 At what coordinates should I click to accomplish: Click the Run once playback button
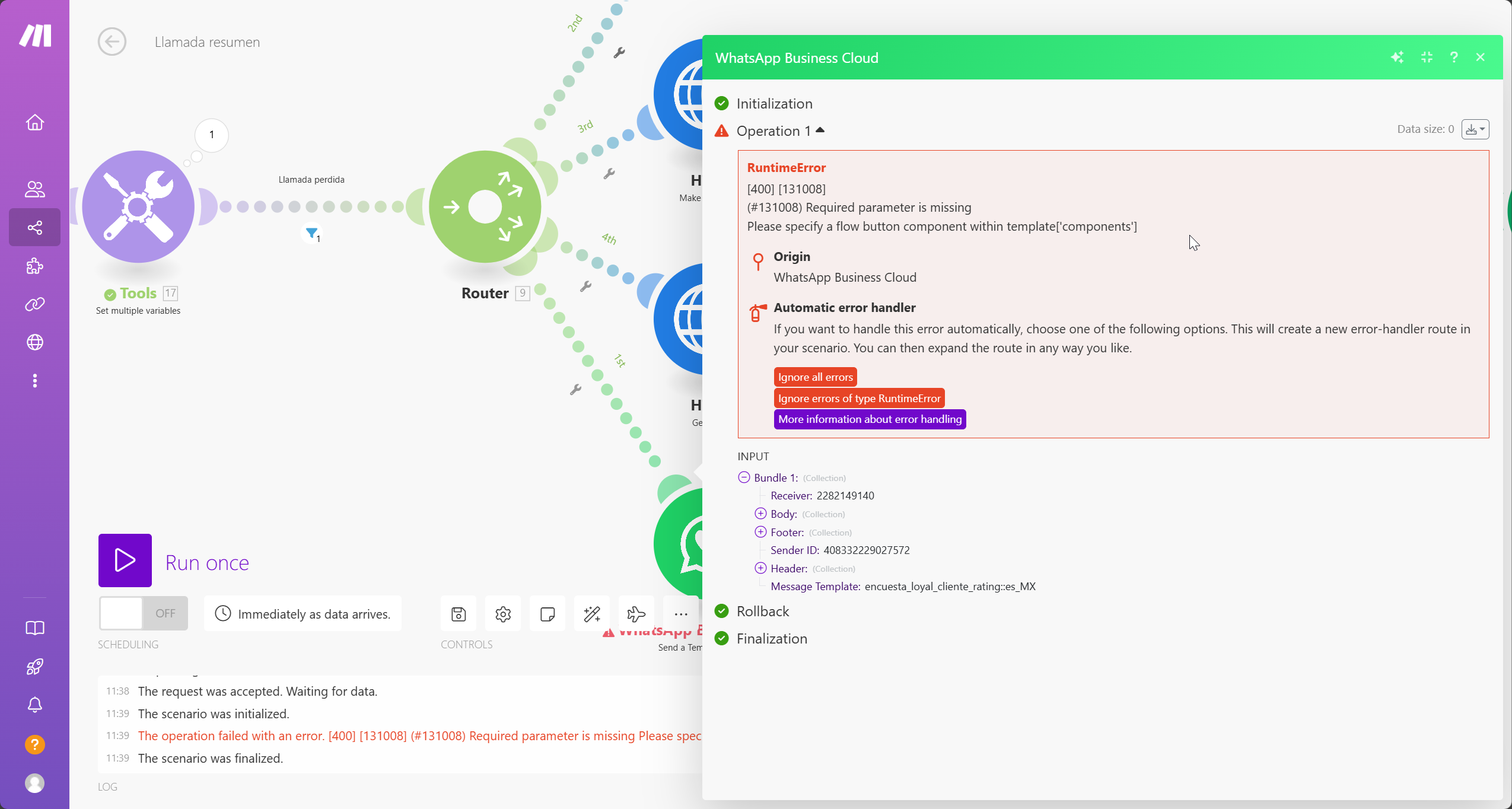coord(125,561)
